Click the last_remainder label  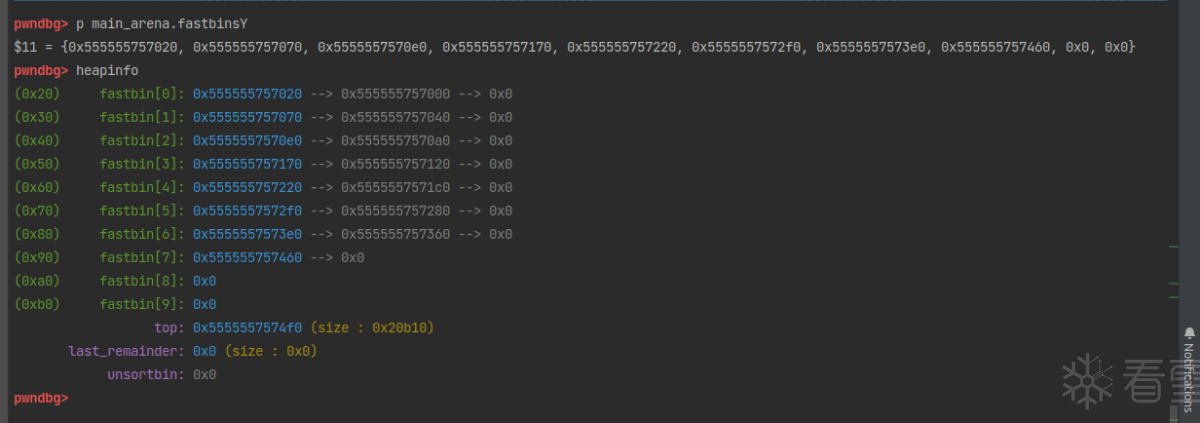(x=126, y=351)
